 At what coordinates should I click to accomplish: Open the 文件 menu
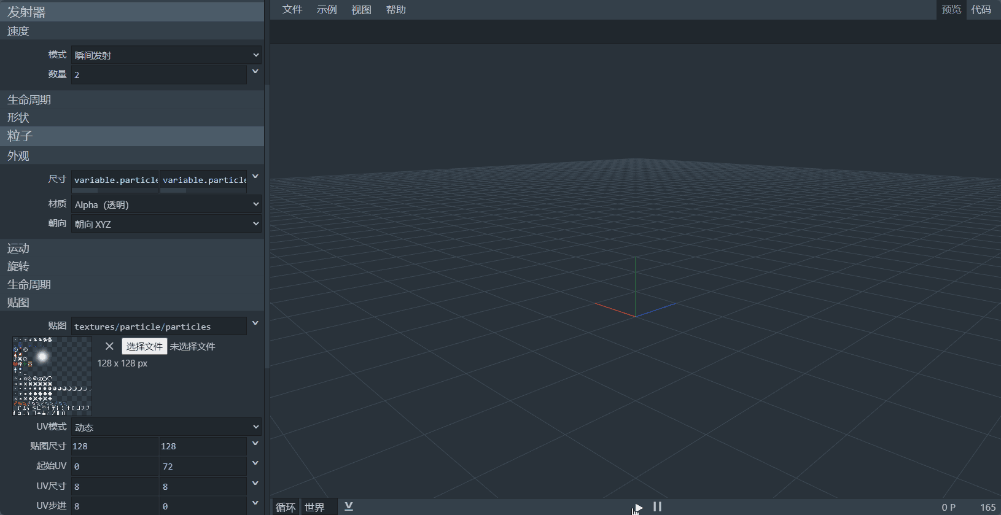click(292, 10)
